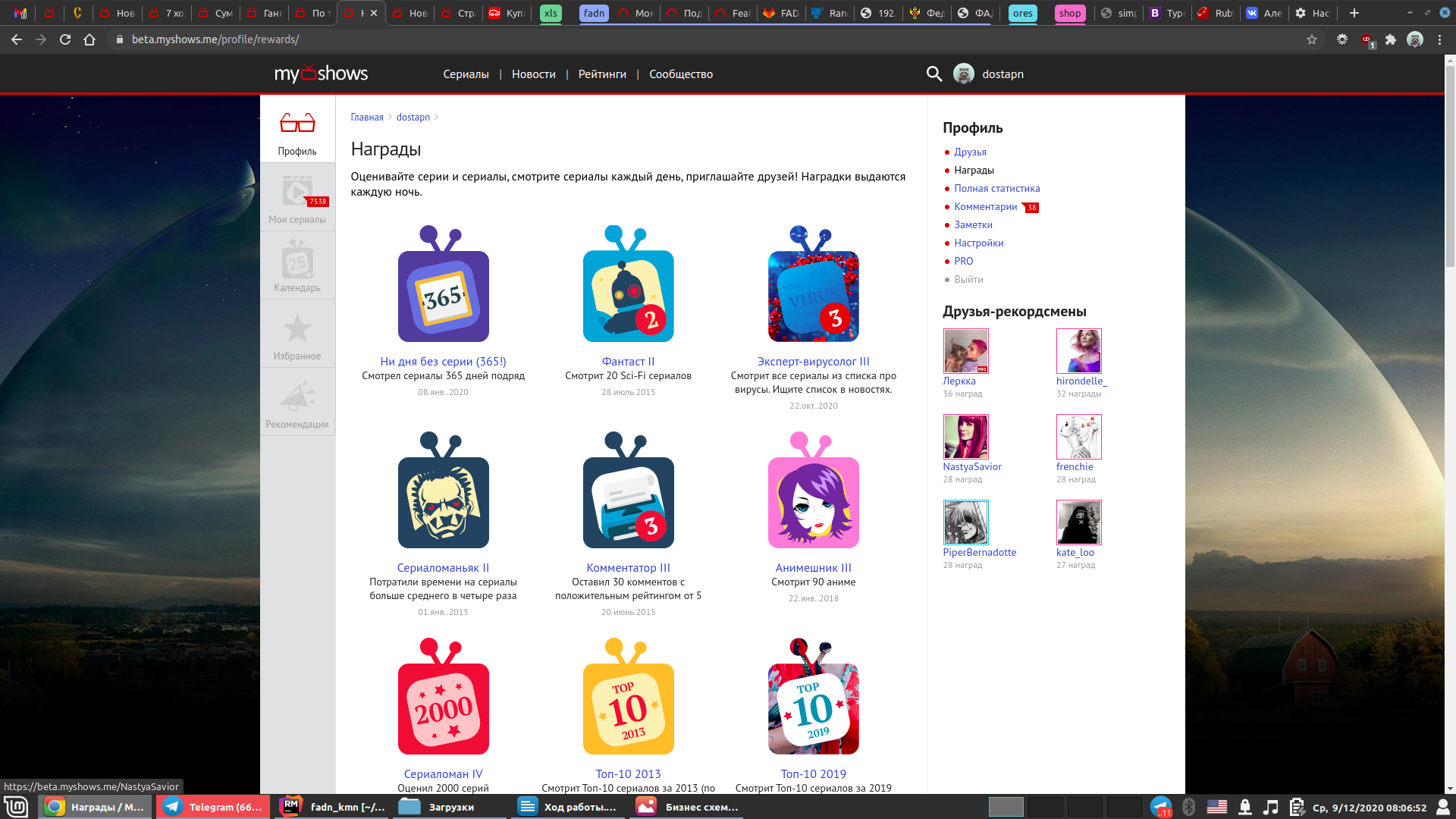Click the site search magnifier icon

click(x=934, y=74)
